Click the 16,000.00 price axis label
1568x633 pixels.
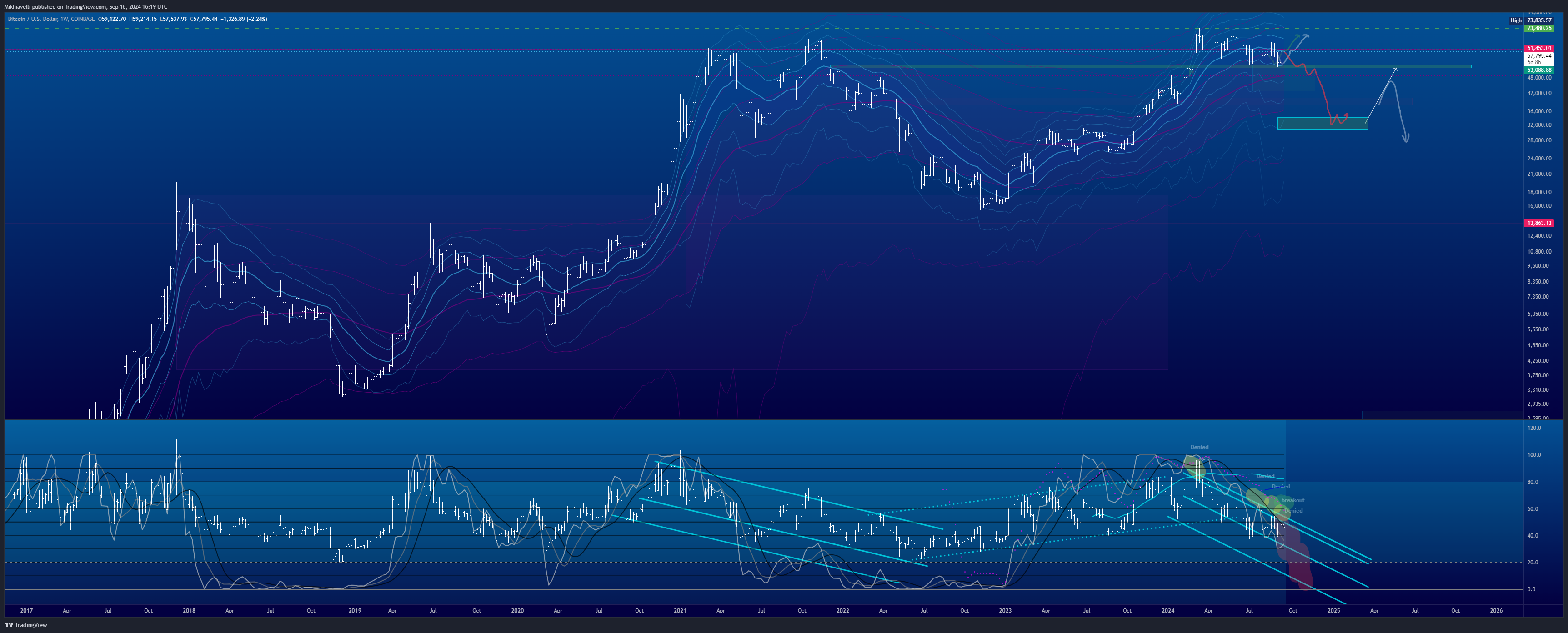(x=1539, y=206)
